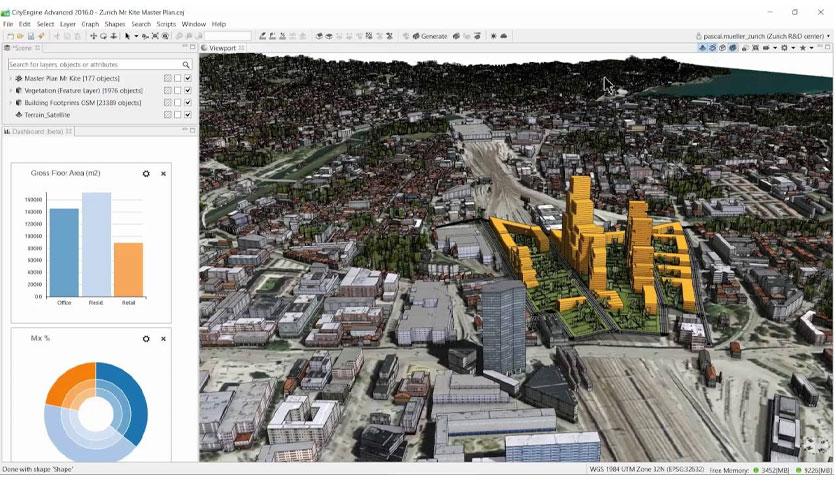This screenshot has height=484, width=836.
Task: Maximize the Scene panel
Action: (x=192, y=47)
